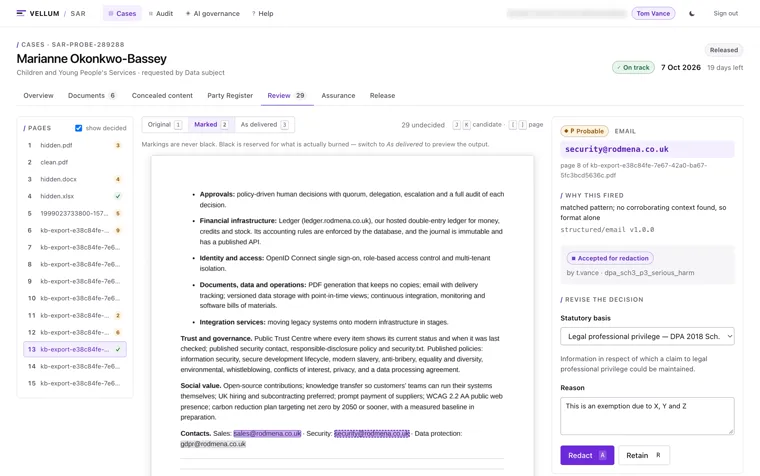Image resolution: width=760 pixels, height=476 pixels.
Task: Click the On track status badge
Action: (633, 67)
